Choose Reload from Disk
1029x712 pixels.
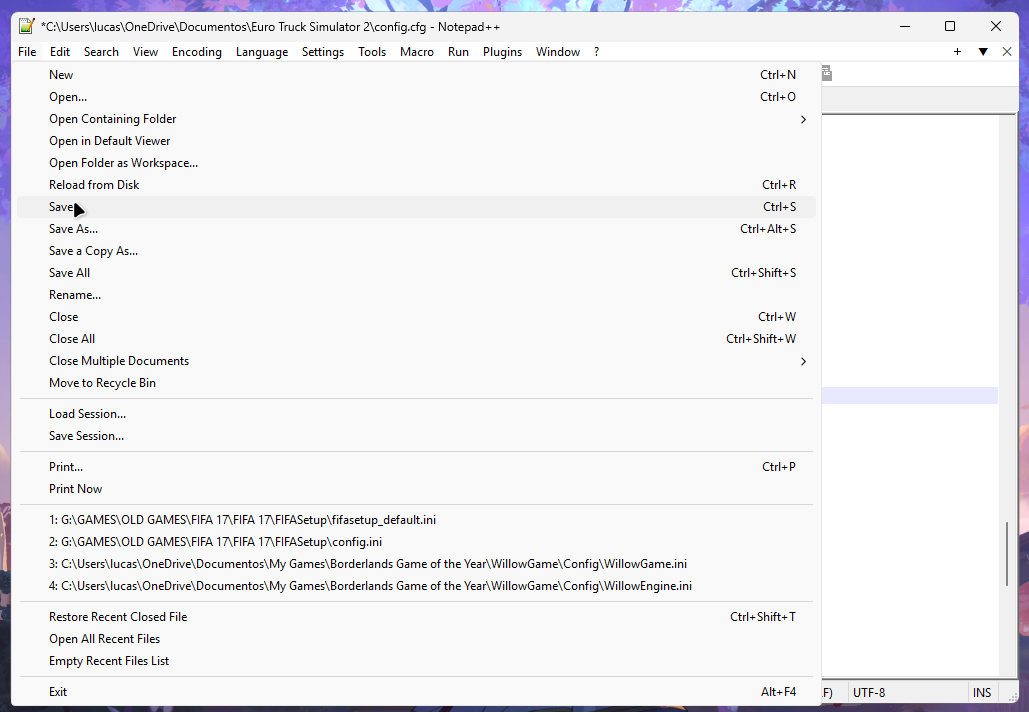pyautogui.click(x=417, y=185)
